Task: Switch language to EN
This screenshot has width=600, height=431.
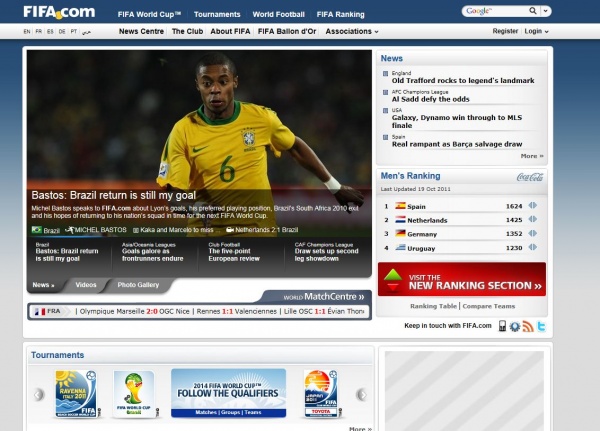Action: [27, 31]
